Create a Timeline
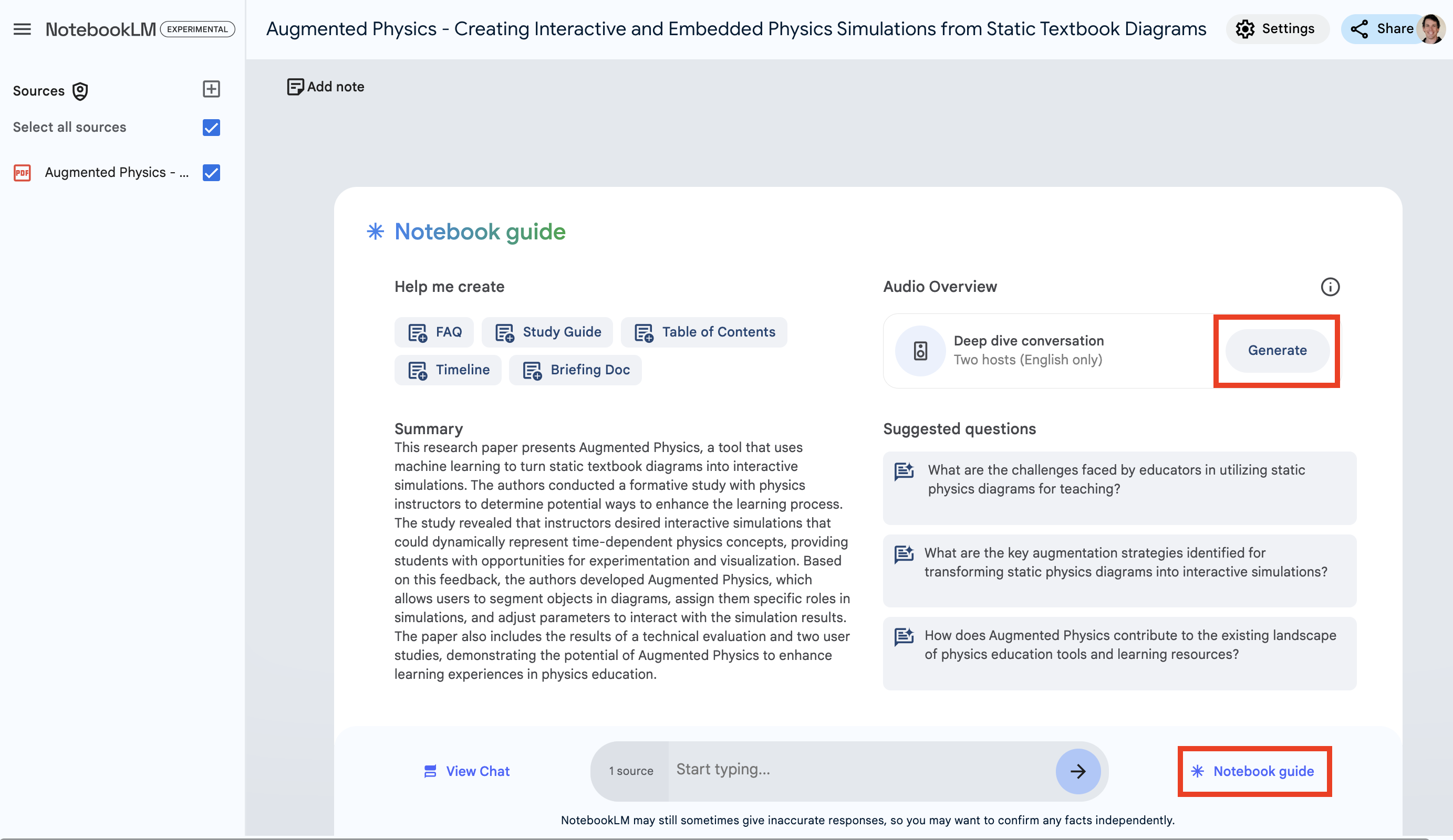This screenshot has height=840, width=1453. (448, 370)
